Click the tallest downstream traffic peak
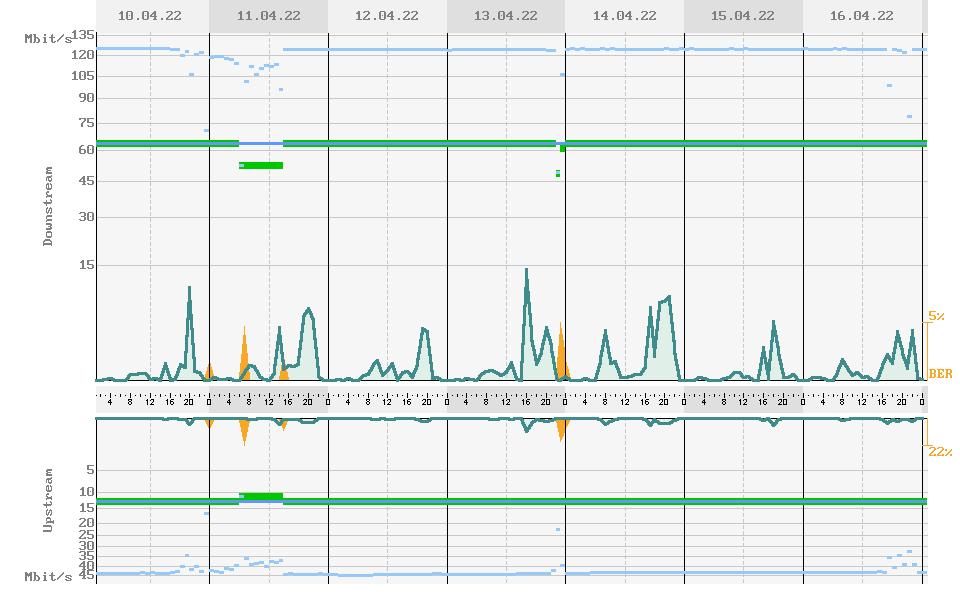The image size is (960, 600). tap(527, 270)
